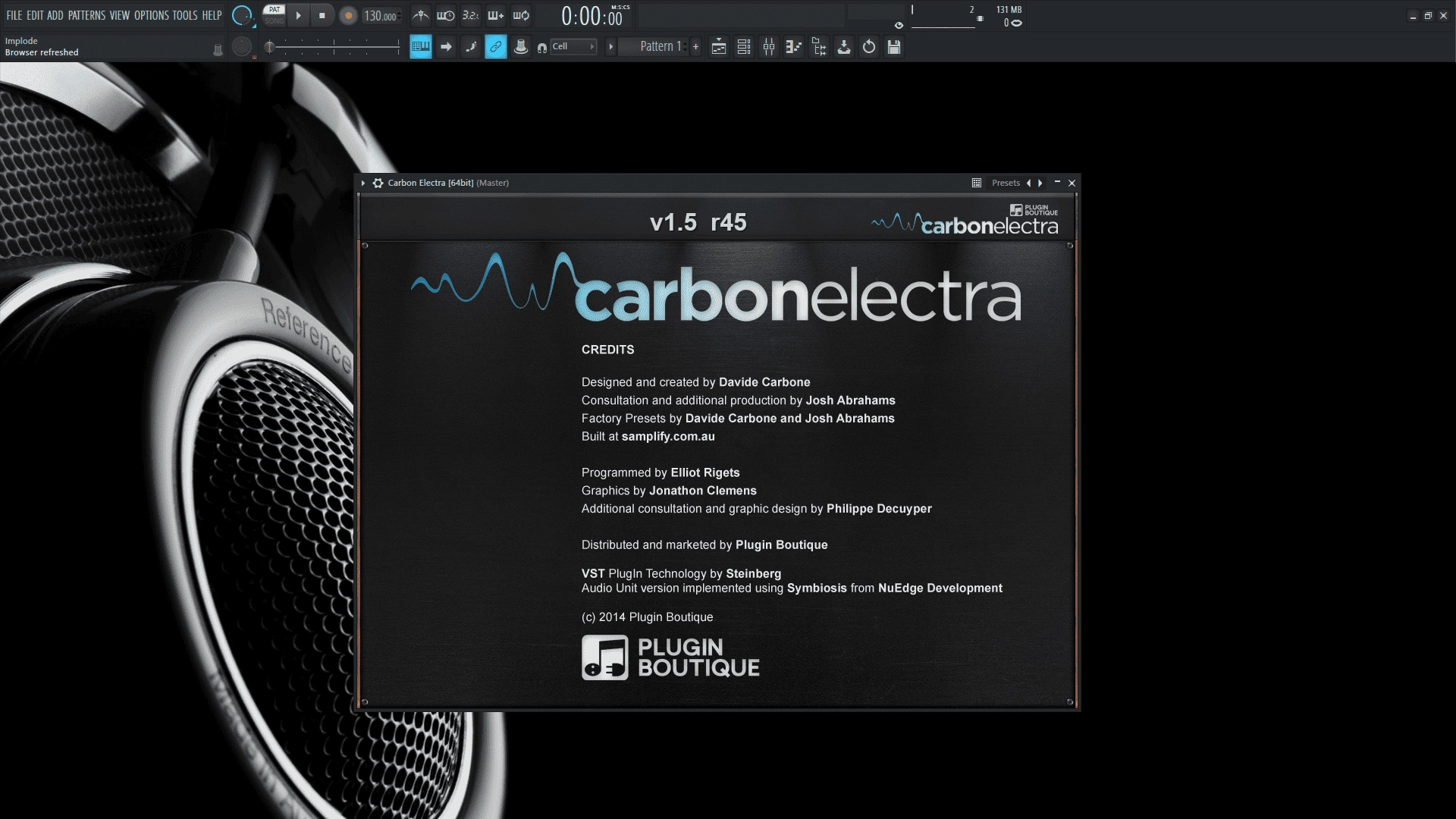Click the song position slider
The width and height of the screenshot is (1456, 819).
click(333, 47)
